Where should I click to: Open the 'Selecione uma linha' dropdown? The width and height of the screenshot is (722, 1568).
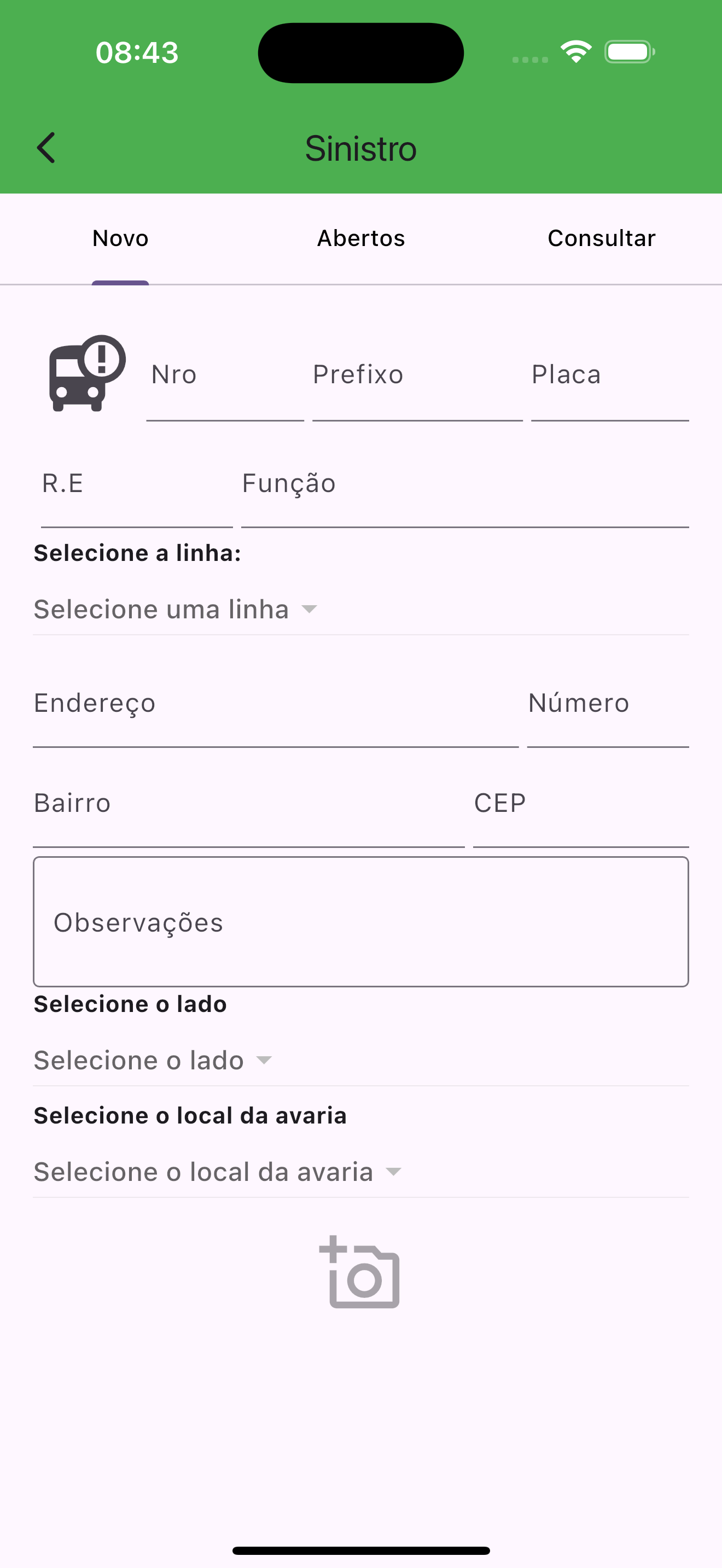coord(176,609)
